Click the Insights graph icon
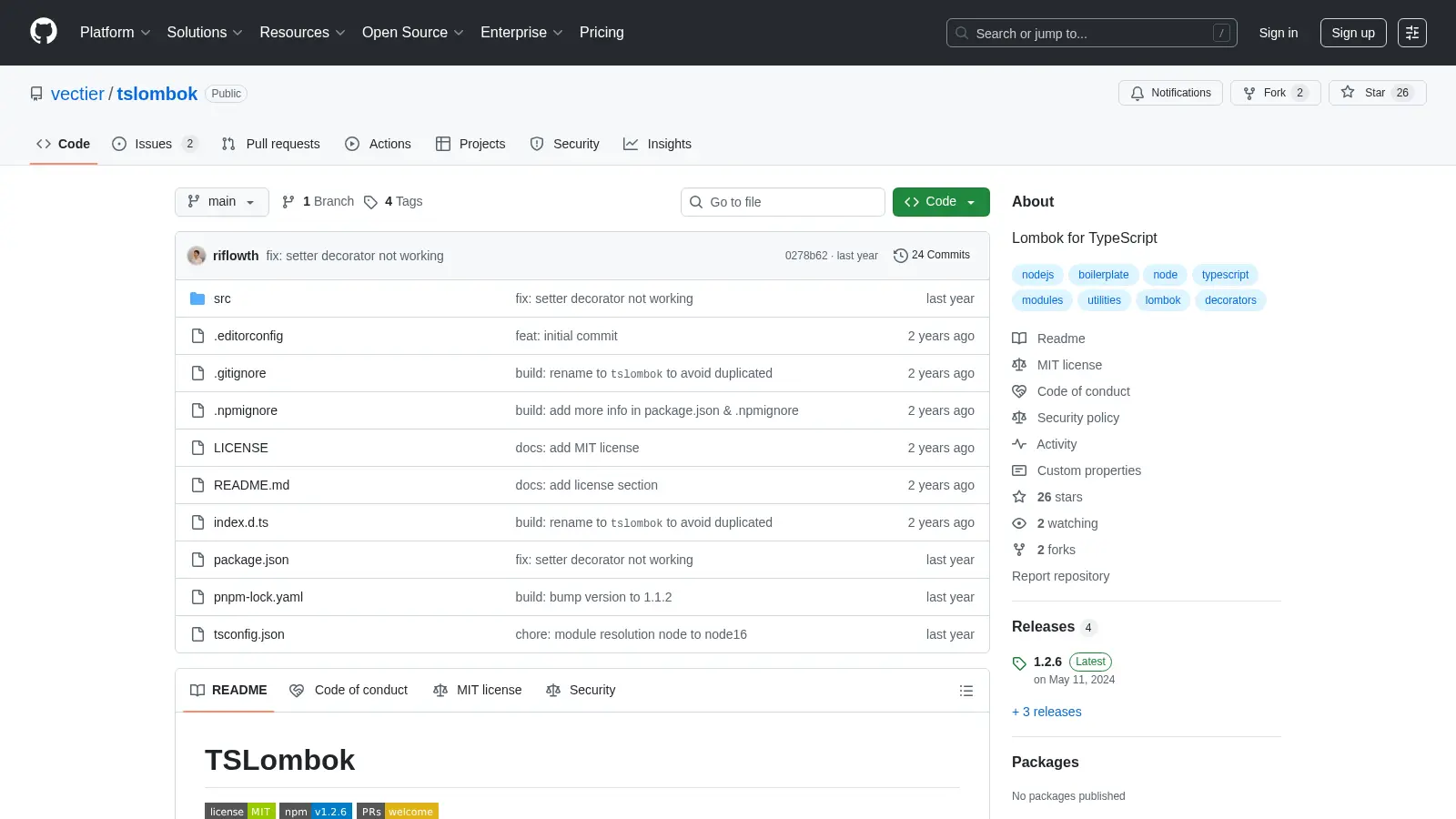 [631, 144]
